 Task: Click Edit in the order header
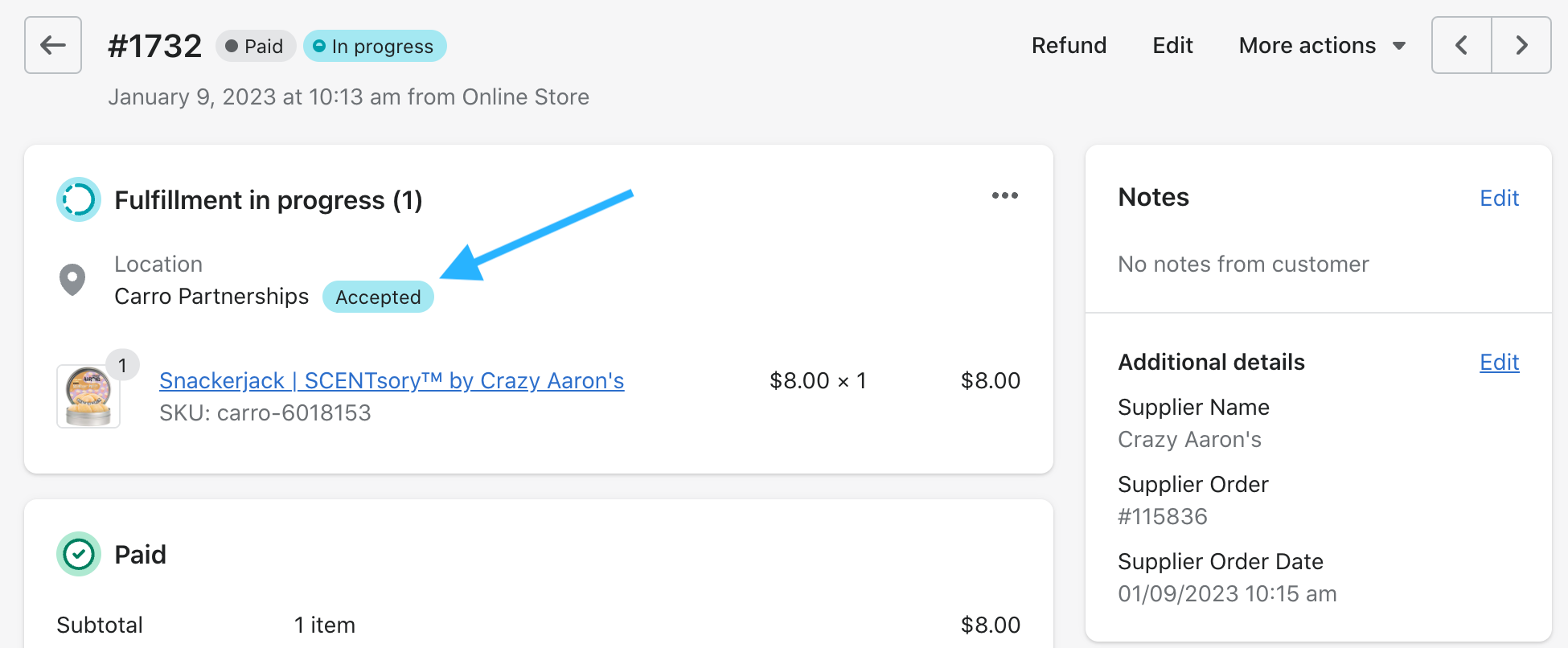[1172, 46]
